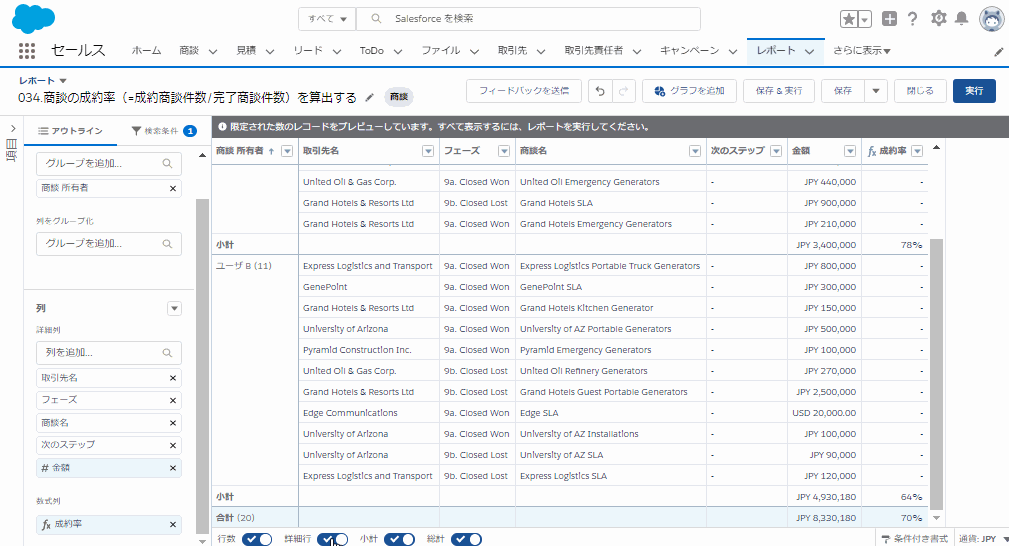
Task: Open the 取引先名 column header menu
Action: (428, 151)
